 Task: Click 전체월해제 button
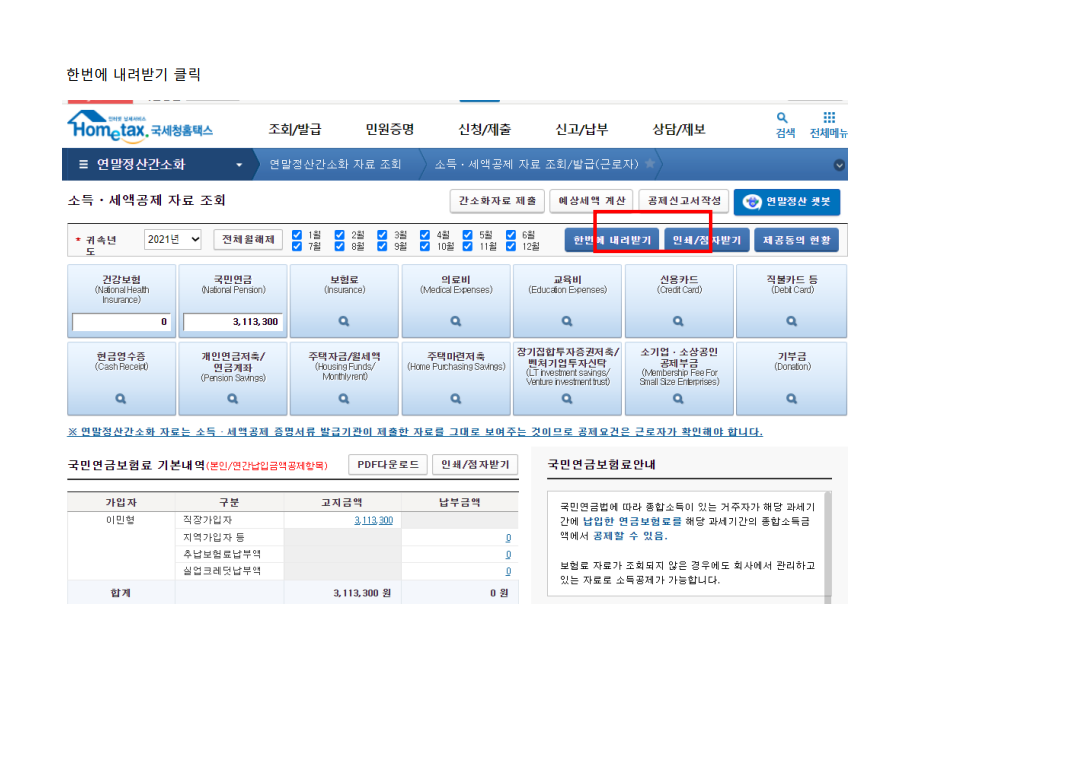[248, 239]
